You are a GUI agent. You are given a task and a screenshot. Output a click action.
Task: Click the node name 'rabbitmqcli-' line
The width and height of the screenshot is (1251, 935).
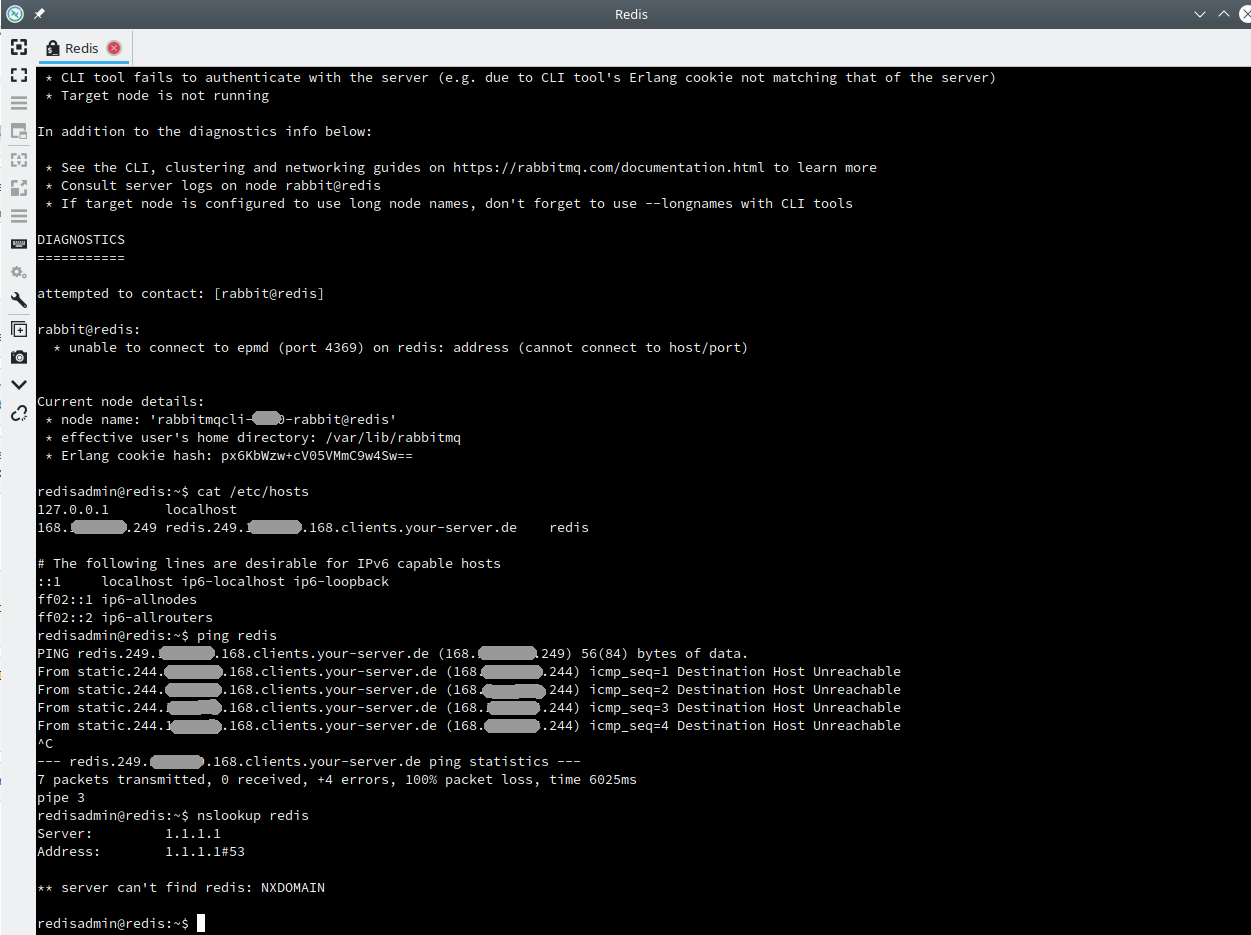pyautogui.click(x=221, y=420)
